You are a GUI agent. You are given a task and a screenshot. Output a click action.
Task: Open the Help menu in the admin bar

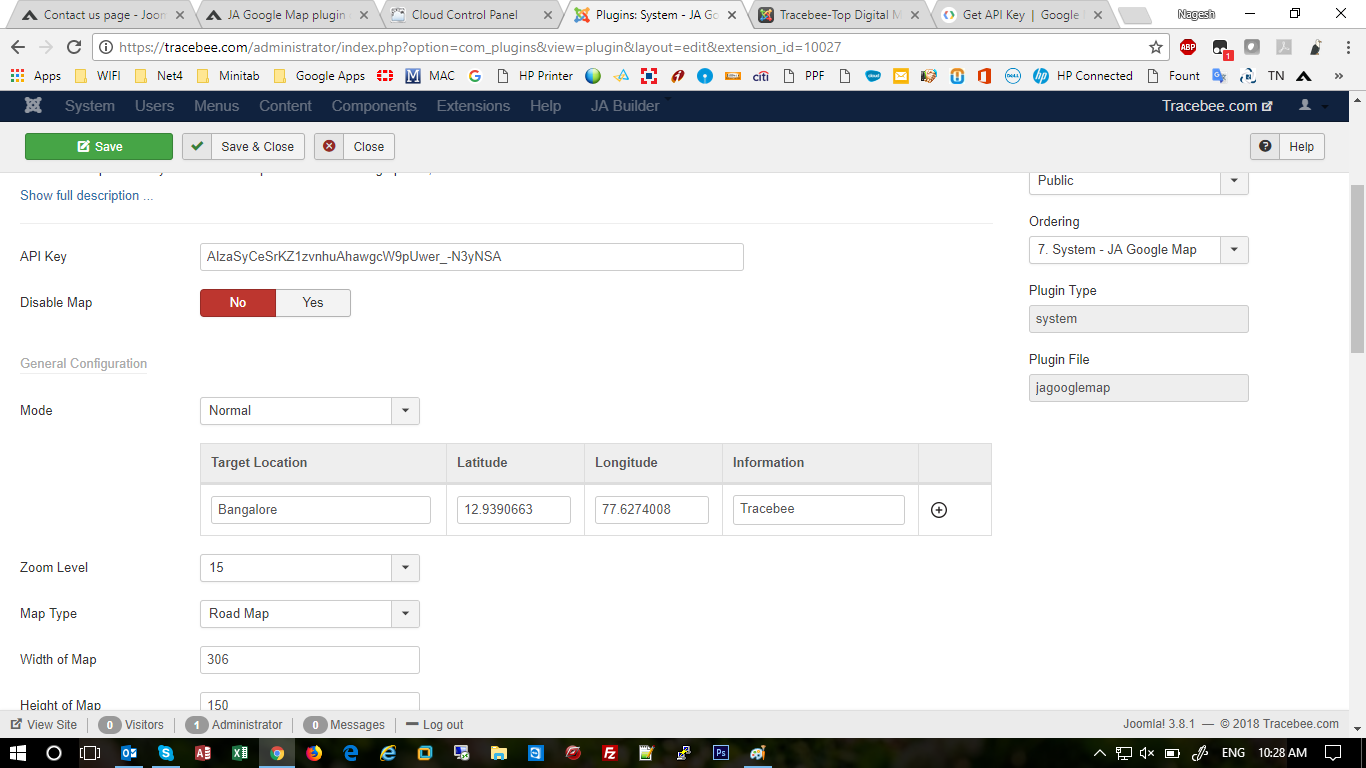coord(546,106)
